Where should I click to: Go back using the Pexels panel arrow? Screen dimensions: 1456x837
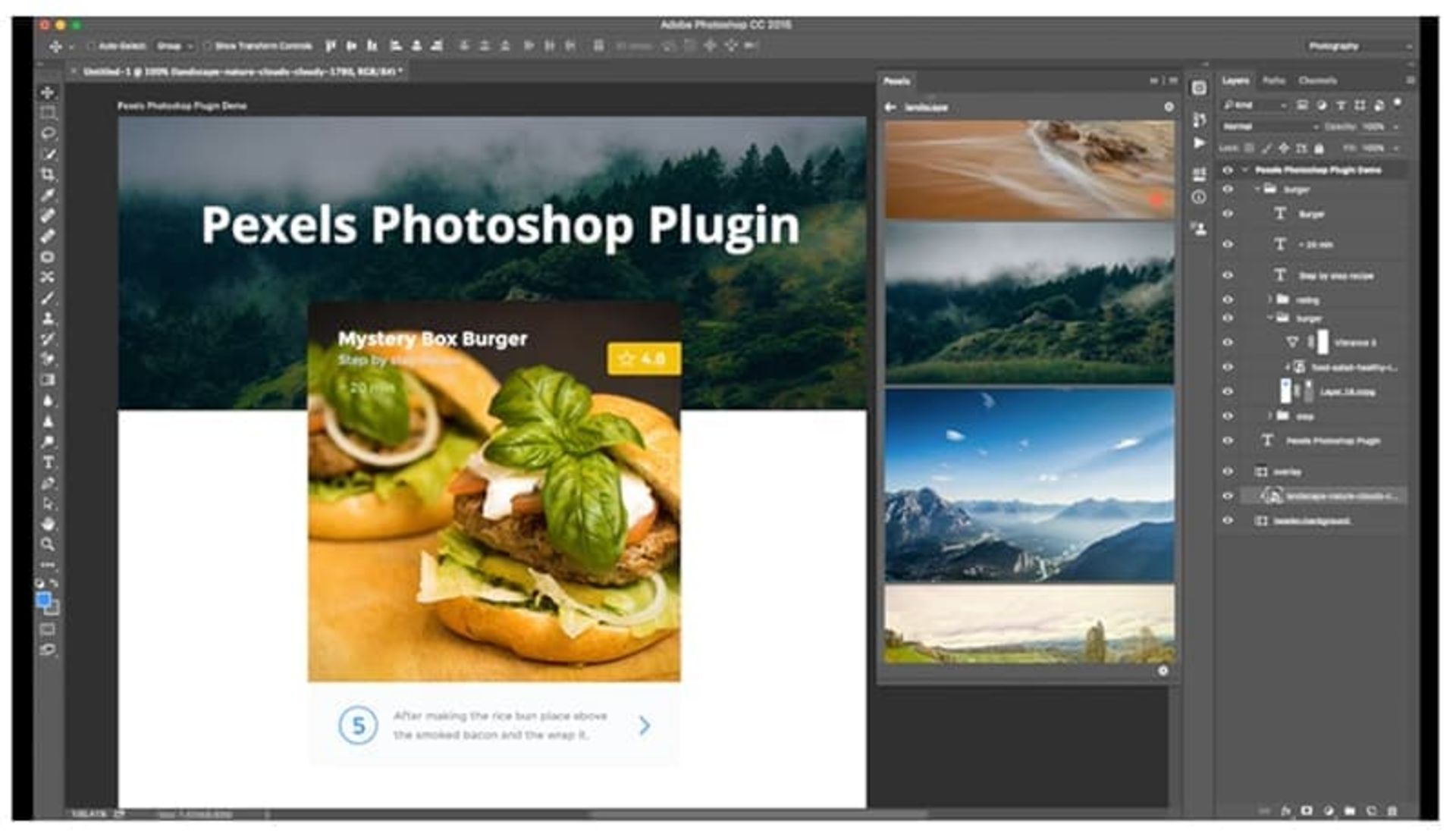890,108
